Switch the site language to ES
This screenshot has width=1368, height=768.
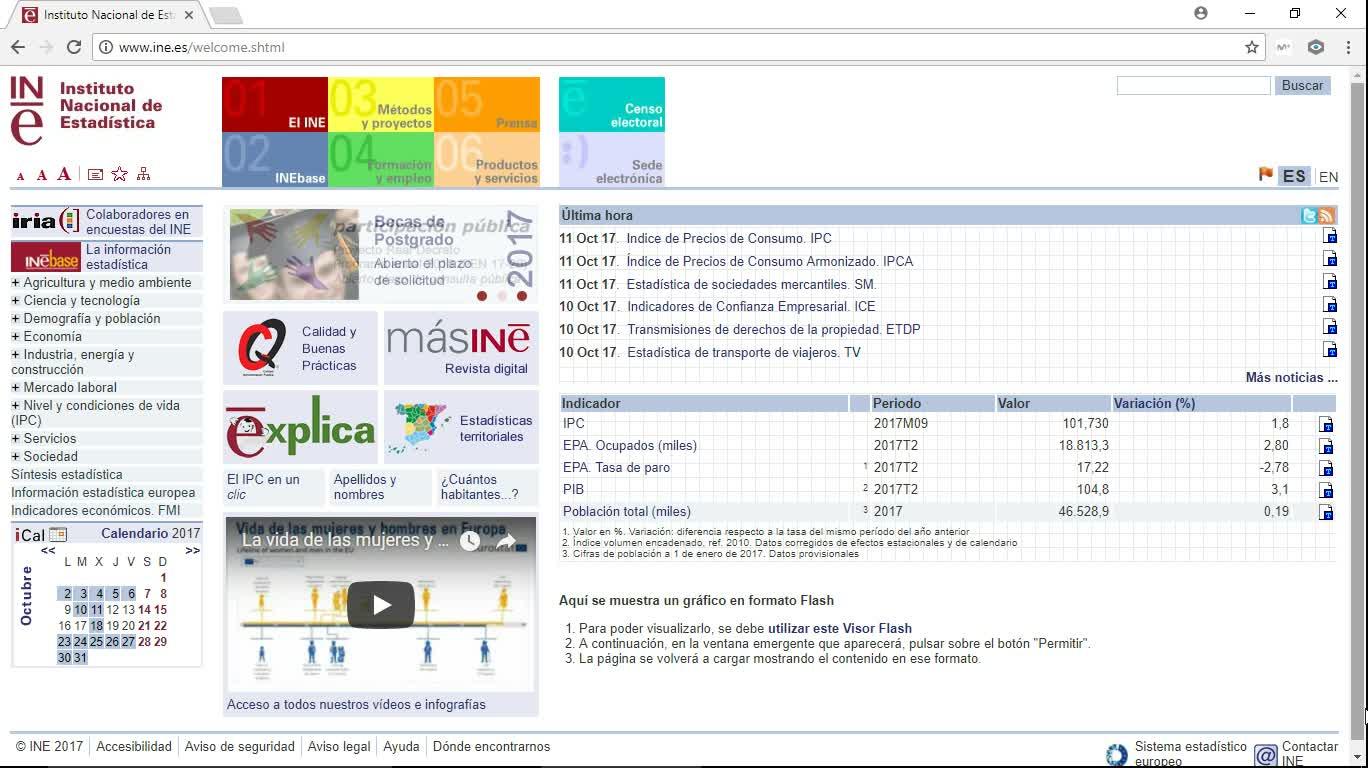point(1294,176)
